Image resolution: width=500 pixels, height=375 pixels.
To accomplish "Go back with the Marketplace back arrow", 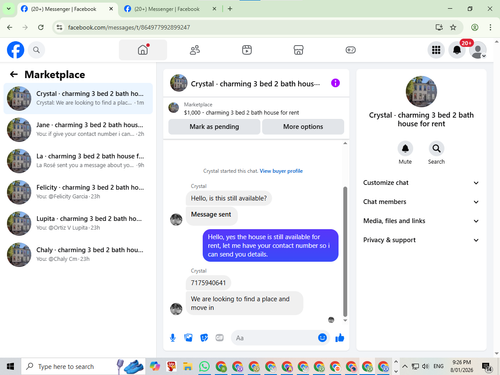I will click(14, 74).
